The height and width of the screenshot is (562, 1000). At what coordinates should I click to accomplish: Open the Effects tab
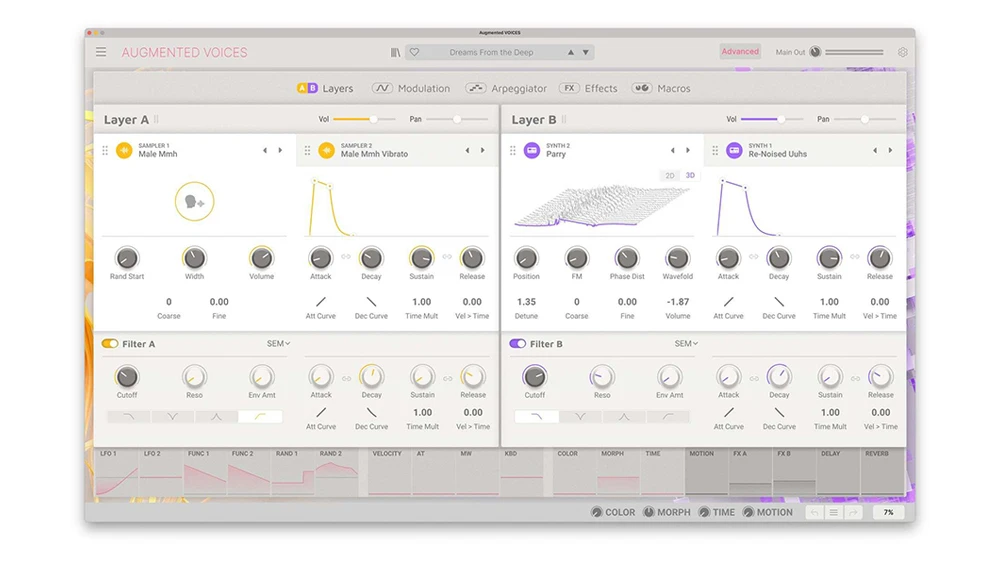pyautogui.click(x=588, y=88)
